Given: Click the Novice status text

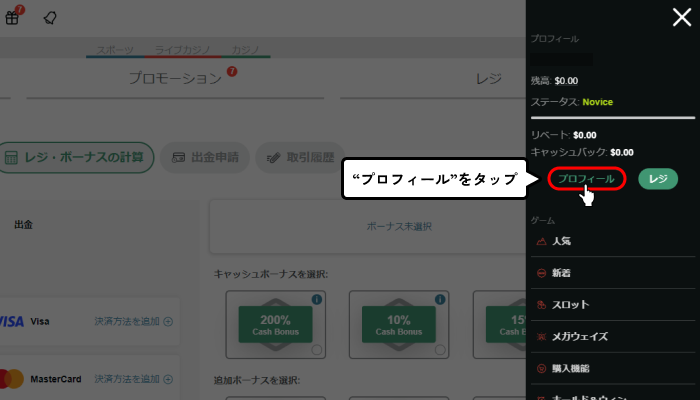Looking at the screenshot, I should point(597,102).
